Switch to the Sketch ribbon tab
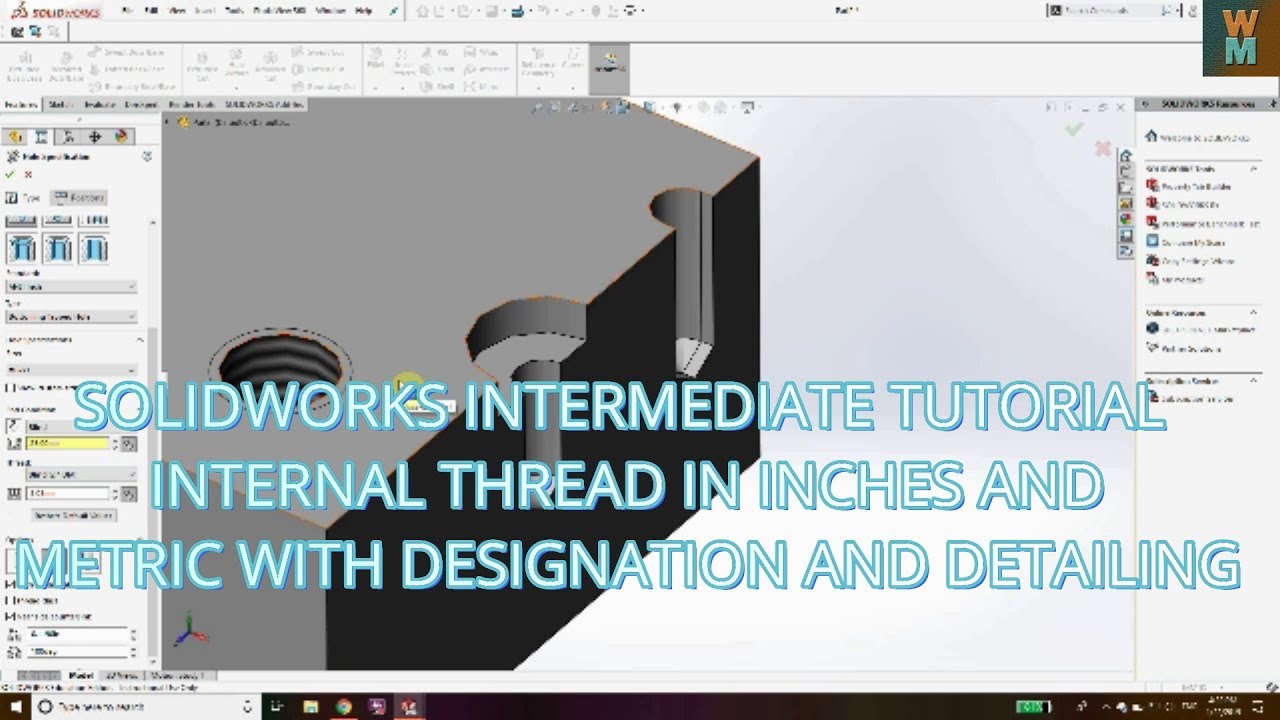1280x720 pixels. pos(60,104)
